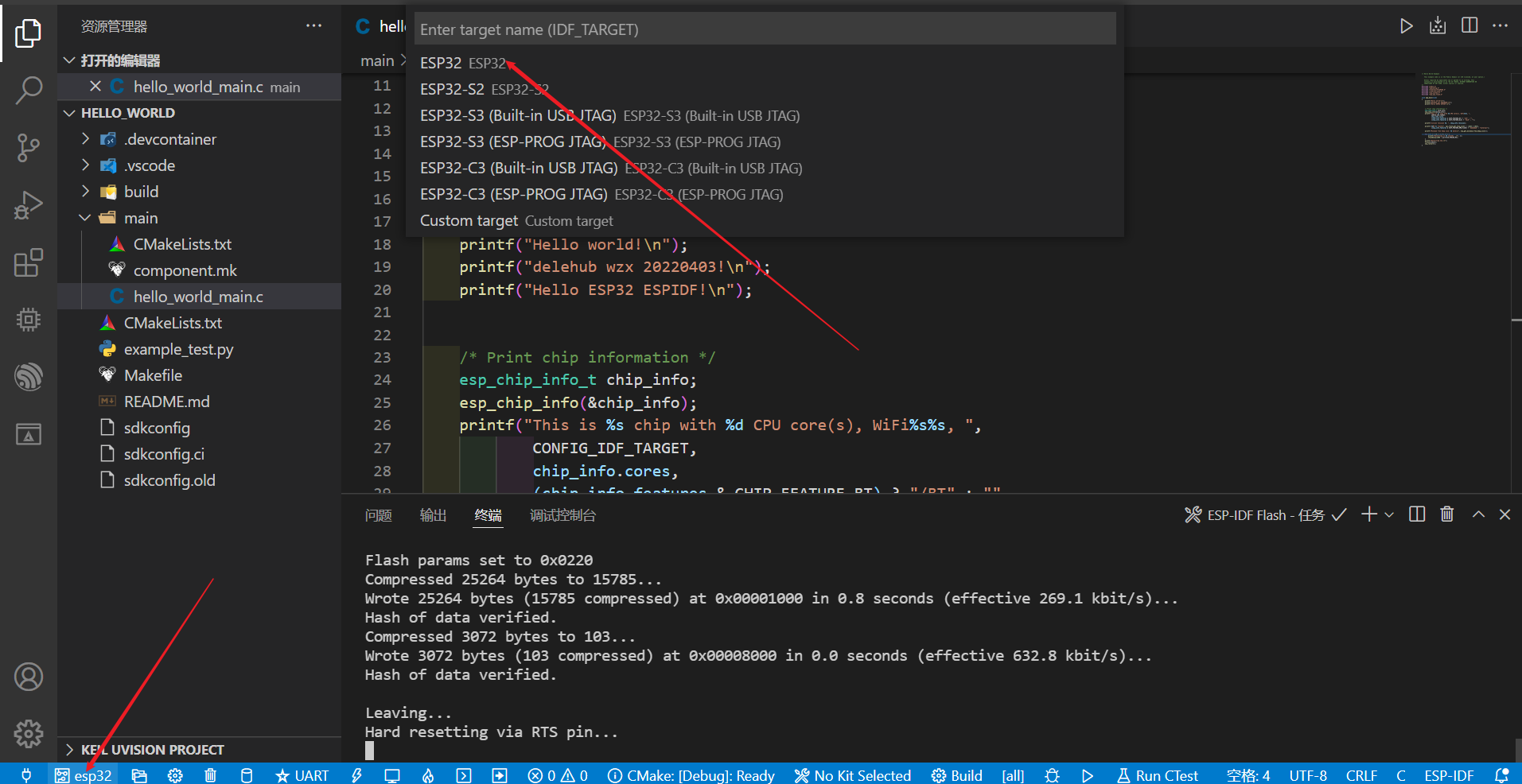Click the select port plug icon in status bar

coord(26,775)
